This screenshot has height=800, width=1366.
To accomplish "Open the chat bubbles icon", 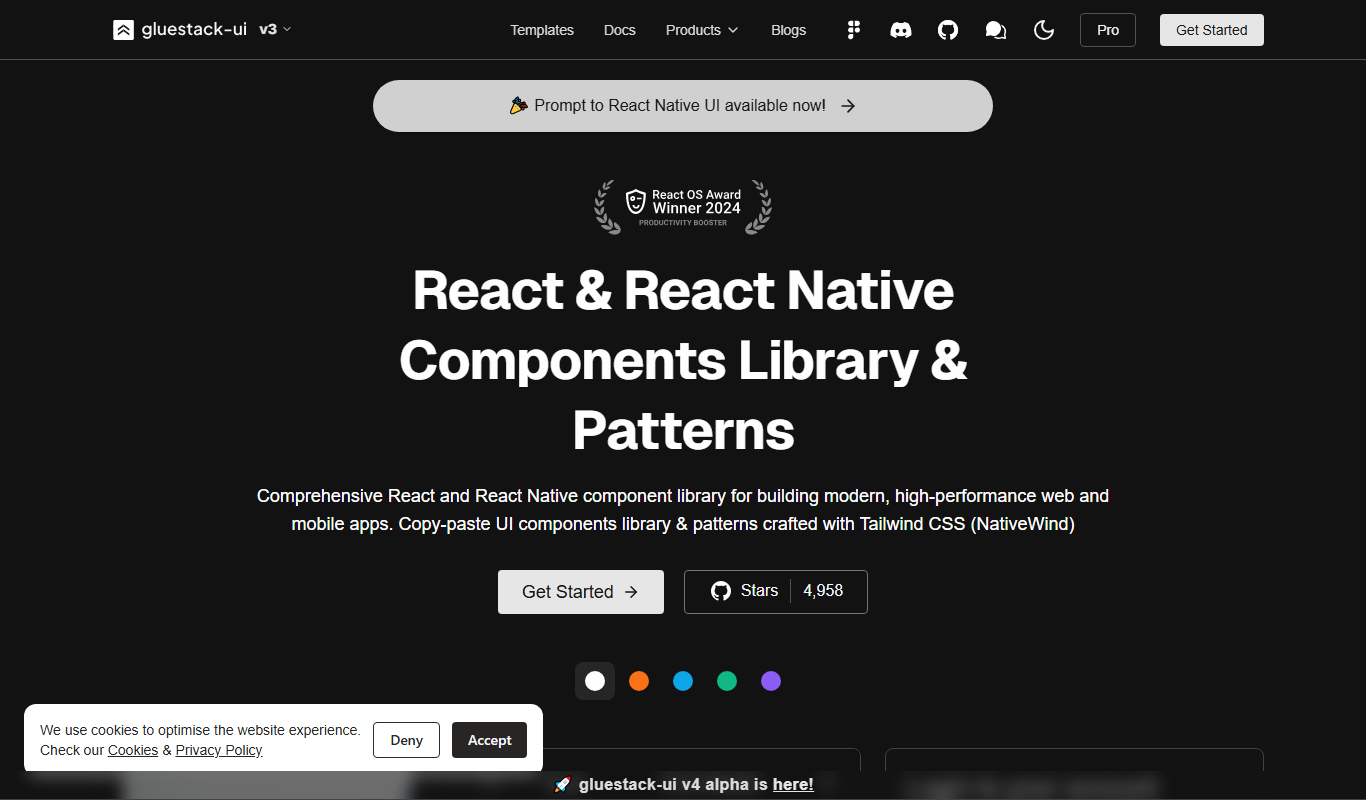I will [x=996, y=30].
